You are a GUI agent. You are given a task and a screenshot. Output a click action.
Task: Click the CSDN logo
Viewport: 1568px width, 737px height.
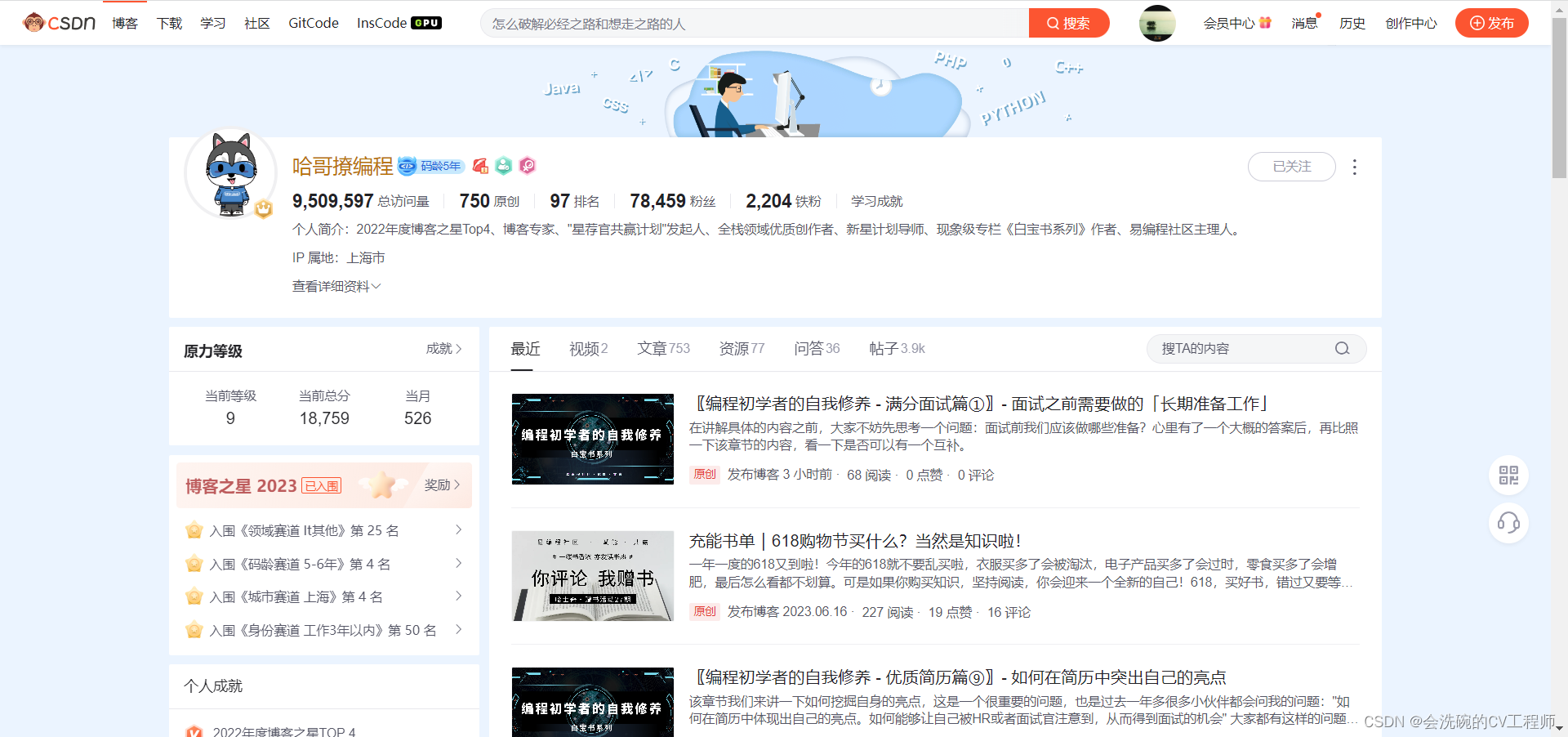pyautogui.click(x=59, y=23)
